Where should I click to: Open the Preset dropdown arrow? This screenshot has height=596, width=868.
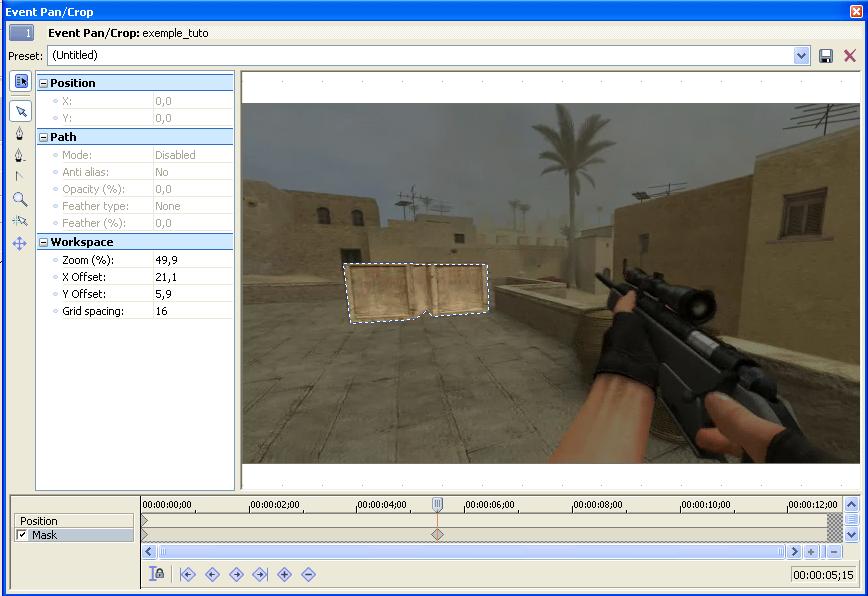tap(801, 56)
